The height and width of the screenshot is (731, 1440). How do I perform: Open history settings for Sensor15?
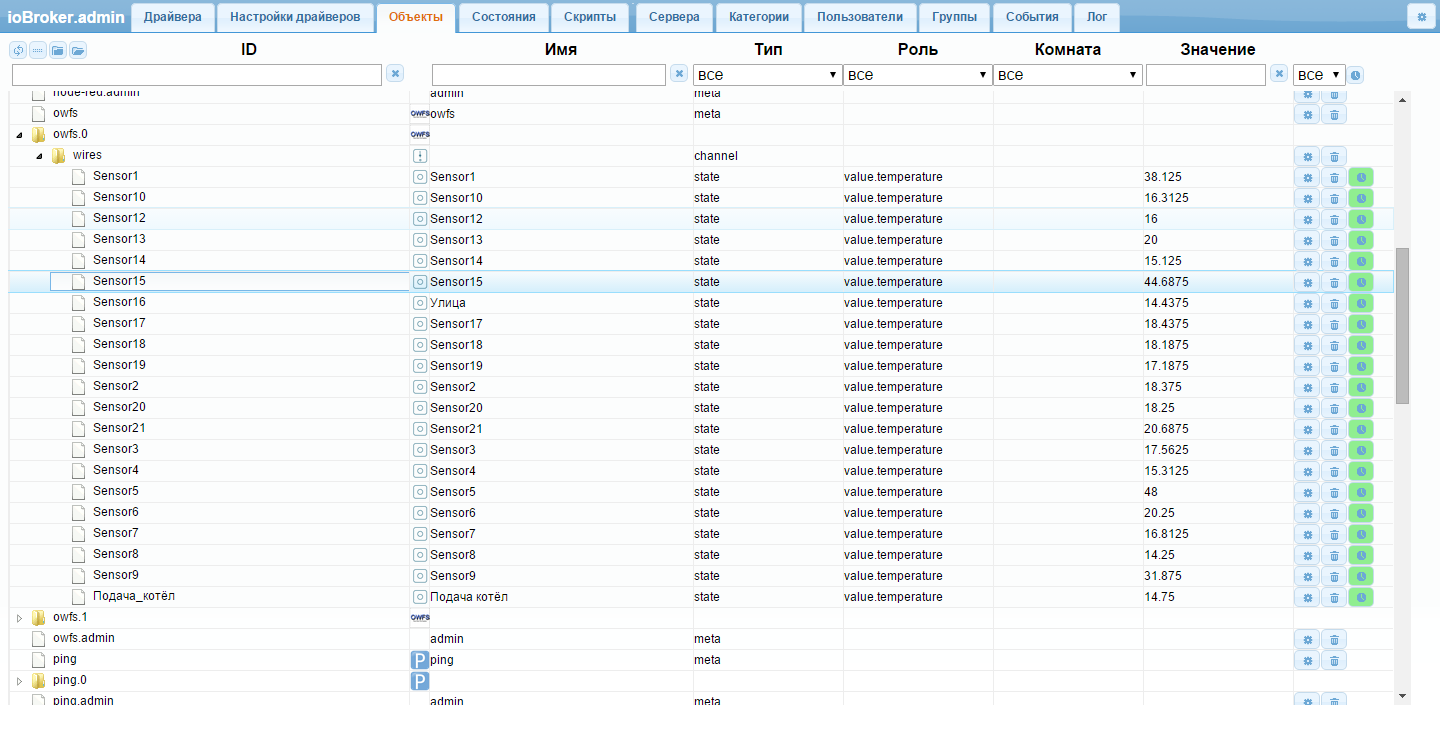[x=1361, y=282]
